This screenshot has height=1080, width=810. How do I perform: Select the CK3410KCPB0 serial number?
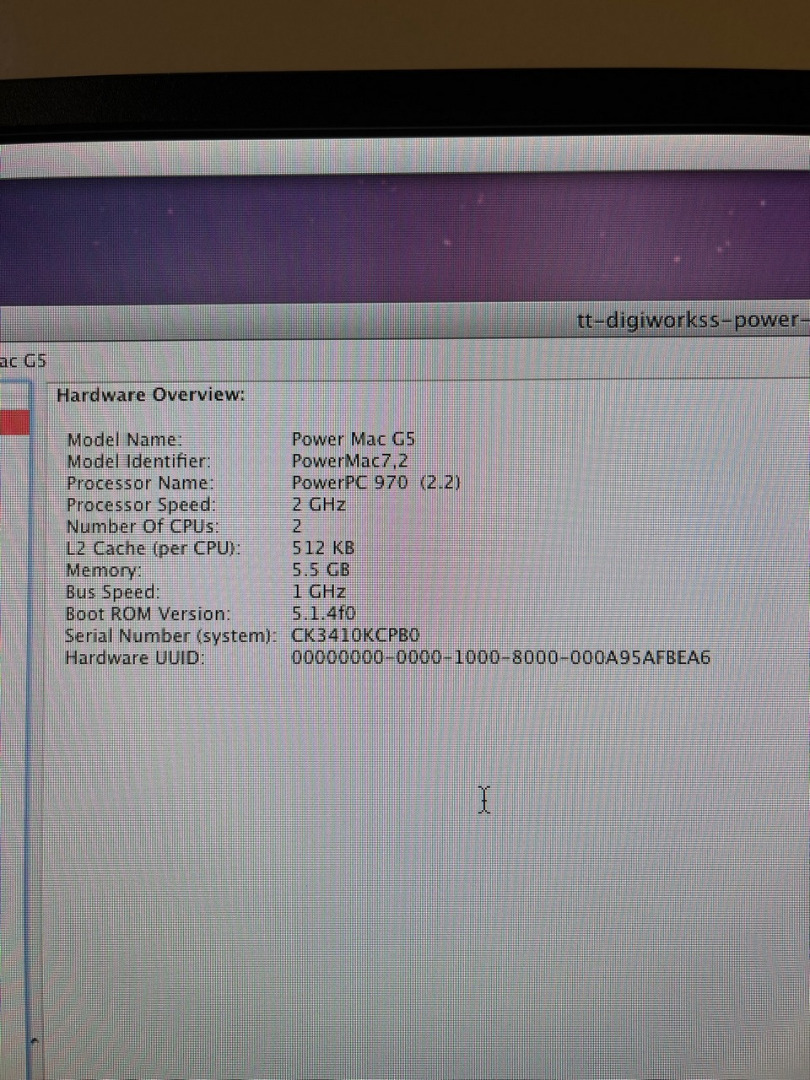click(355, 635)
